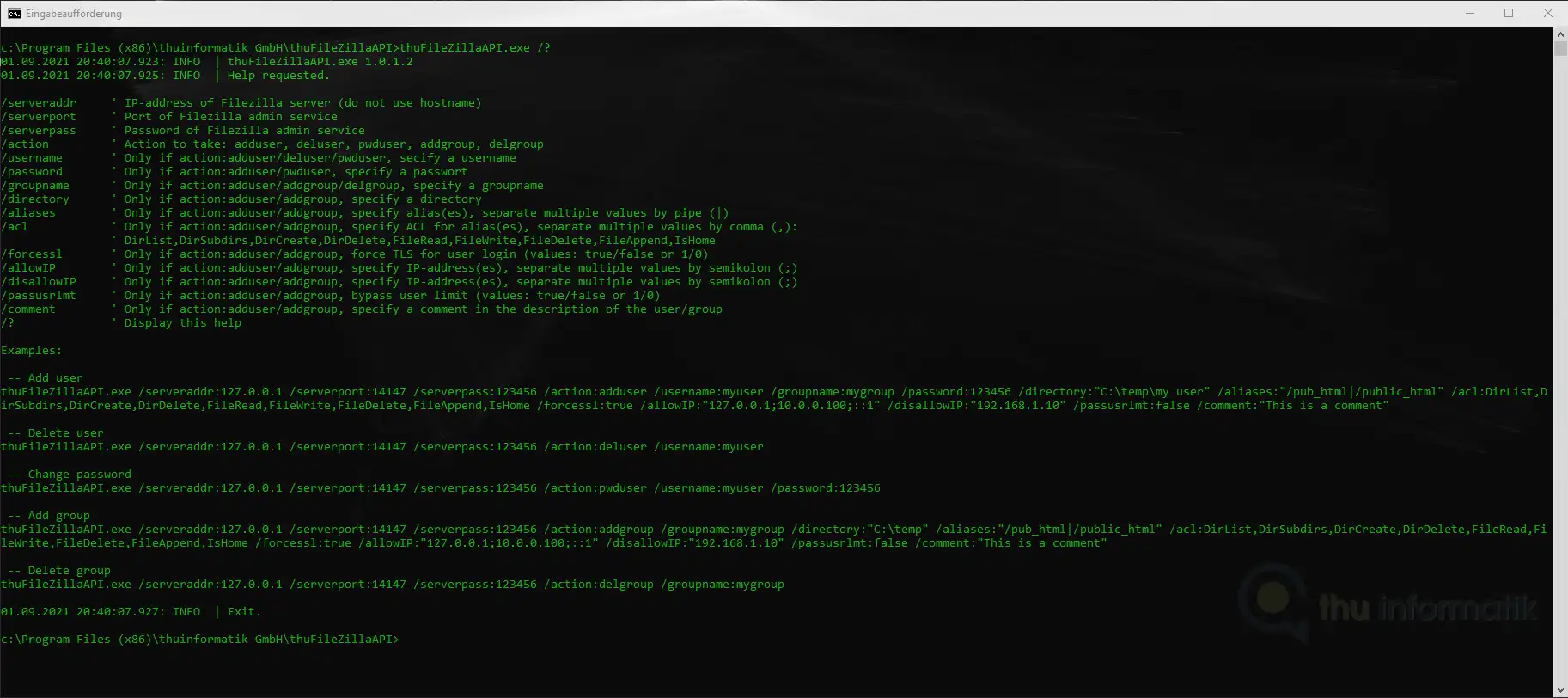This screenshot has width=1568, height=698.
Task: Click the '-- Delete group' example heading
Action: click(59, 571)
